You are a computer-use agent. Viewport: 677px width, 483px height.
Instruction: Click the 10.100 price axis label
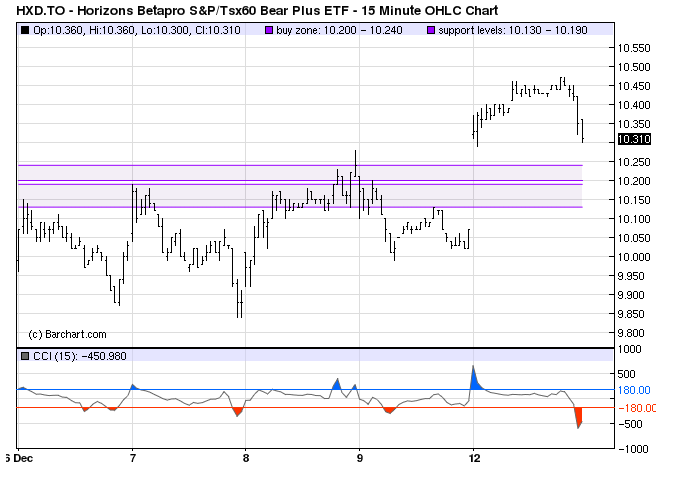click(x=634, y=219)
